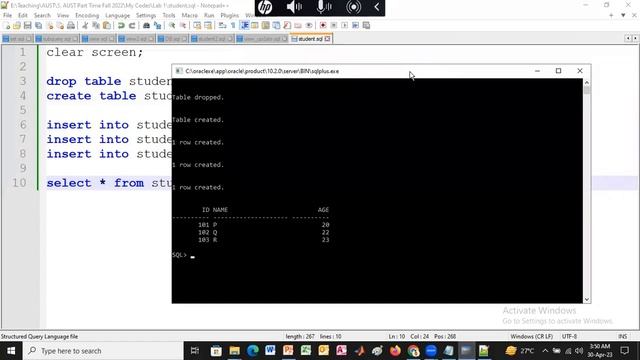Screen dimensions: 640x360
Task: Click 'clear screen;' on line 1
Action: tap(95, 52)
